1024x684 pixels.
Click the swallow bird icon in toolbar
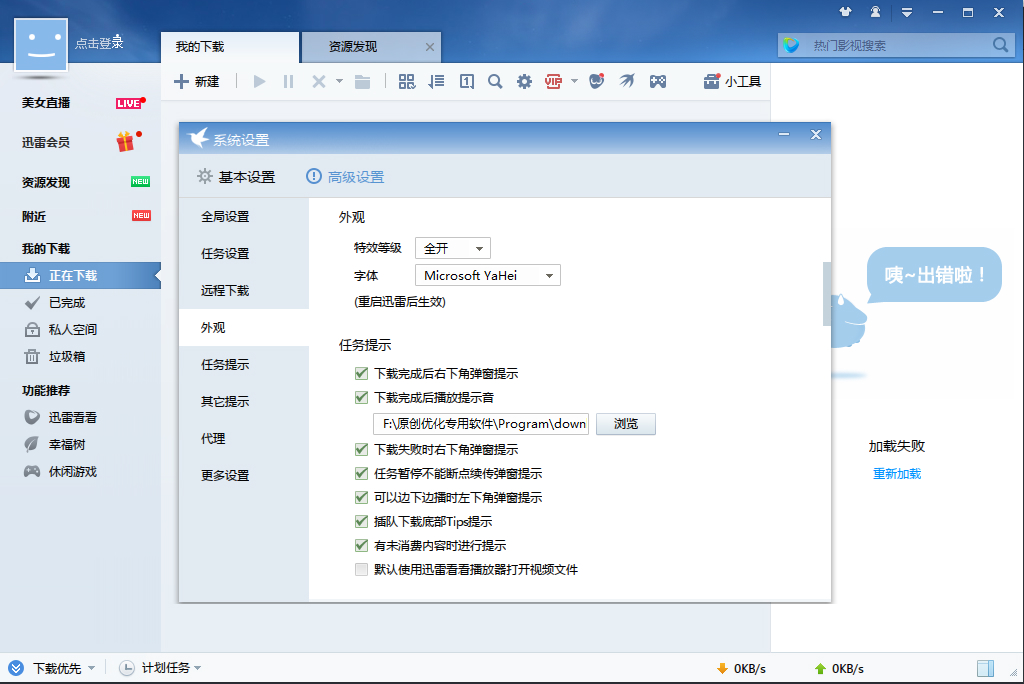click(627, 82)
